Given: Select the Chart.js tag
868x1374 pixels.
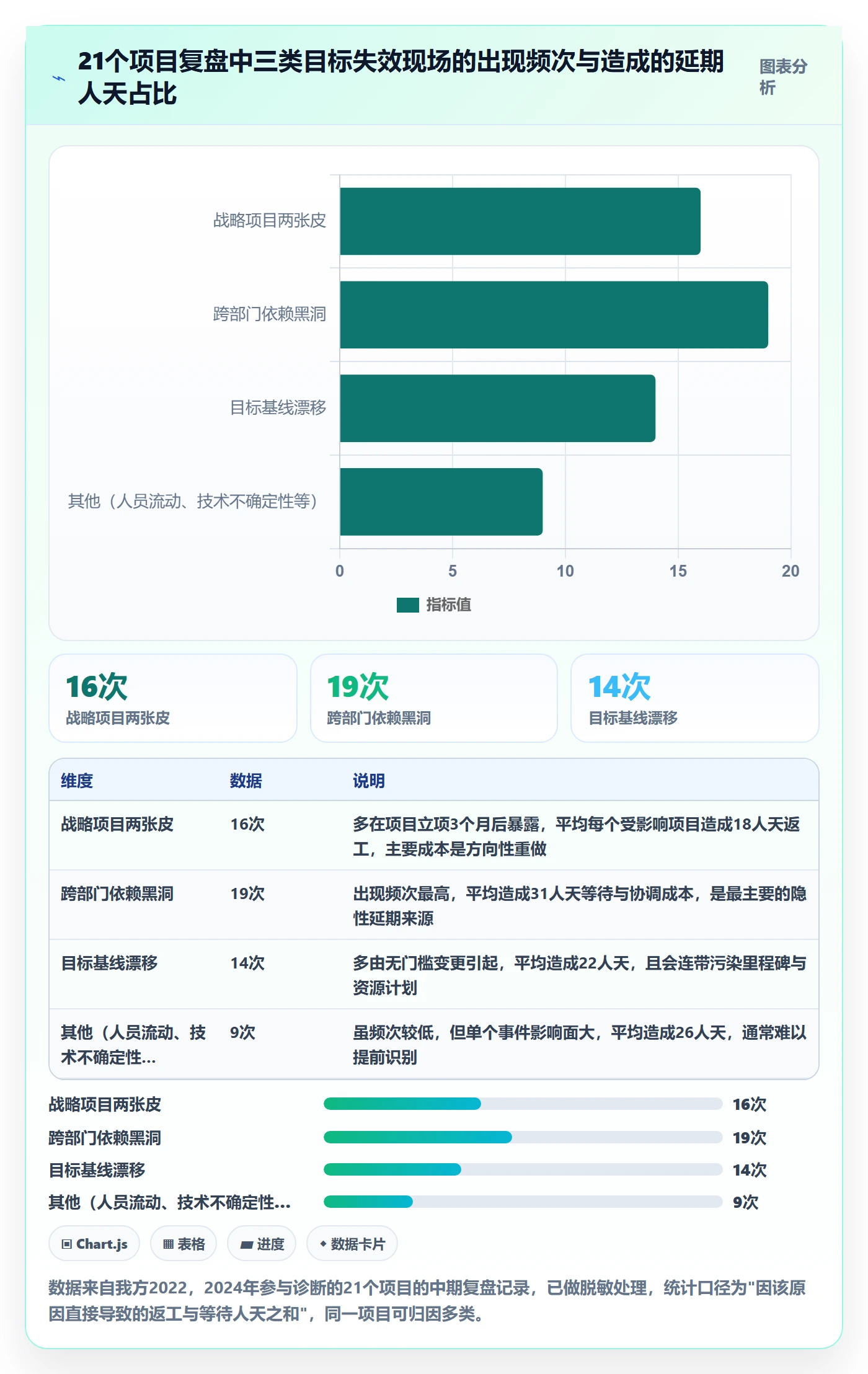Looking at the screenshot, I should tap(94, 1243).
